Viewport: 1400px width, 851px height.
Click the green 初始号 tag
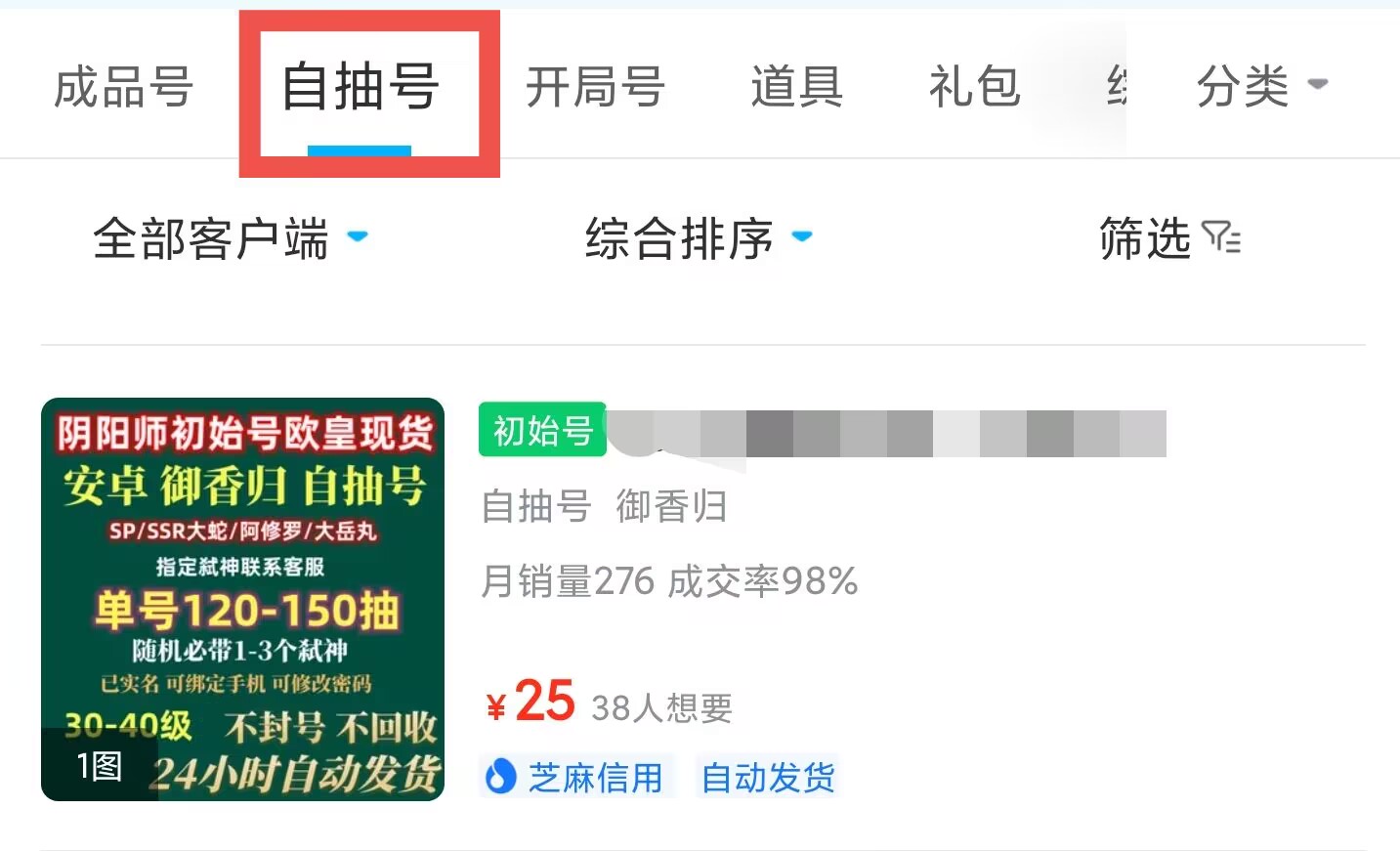(542, 429)
